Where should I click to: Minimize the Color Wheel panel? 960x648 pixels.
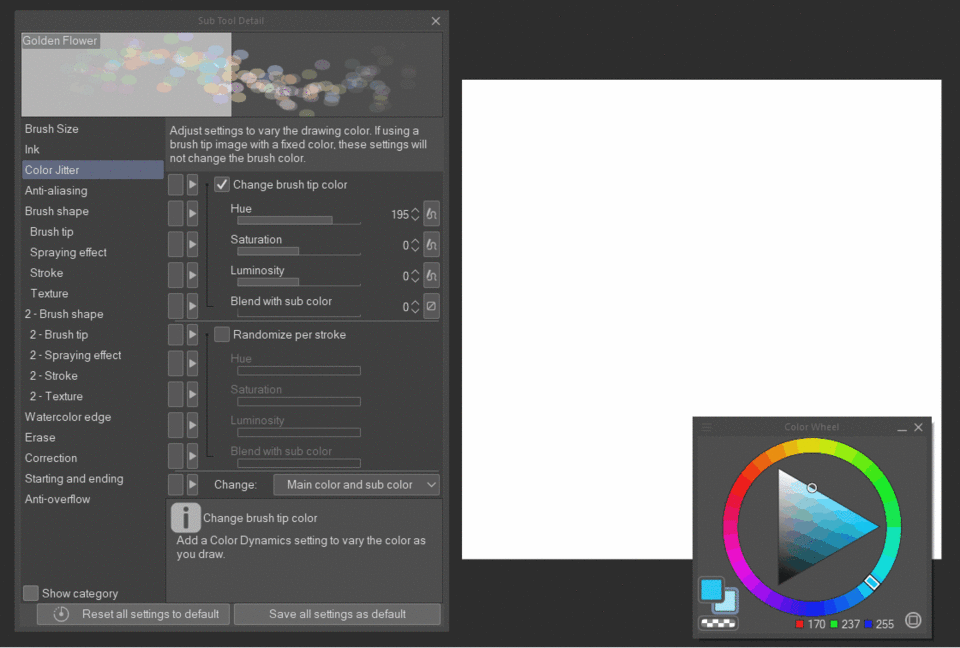pos(902,428)
